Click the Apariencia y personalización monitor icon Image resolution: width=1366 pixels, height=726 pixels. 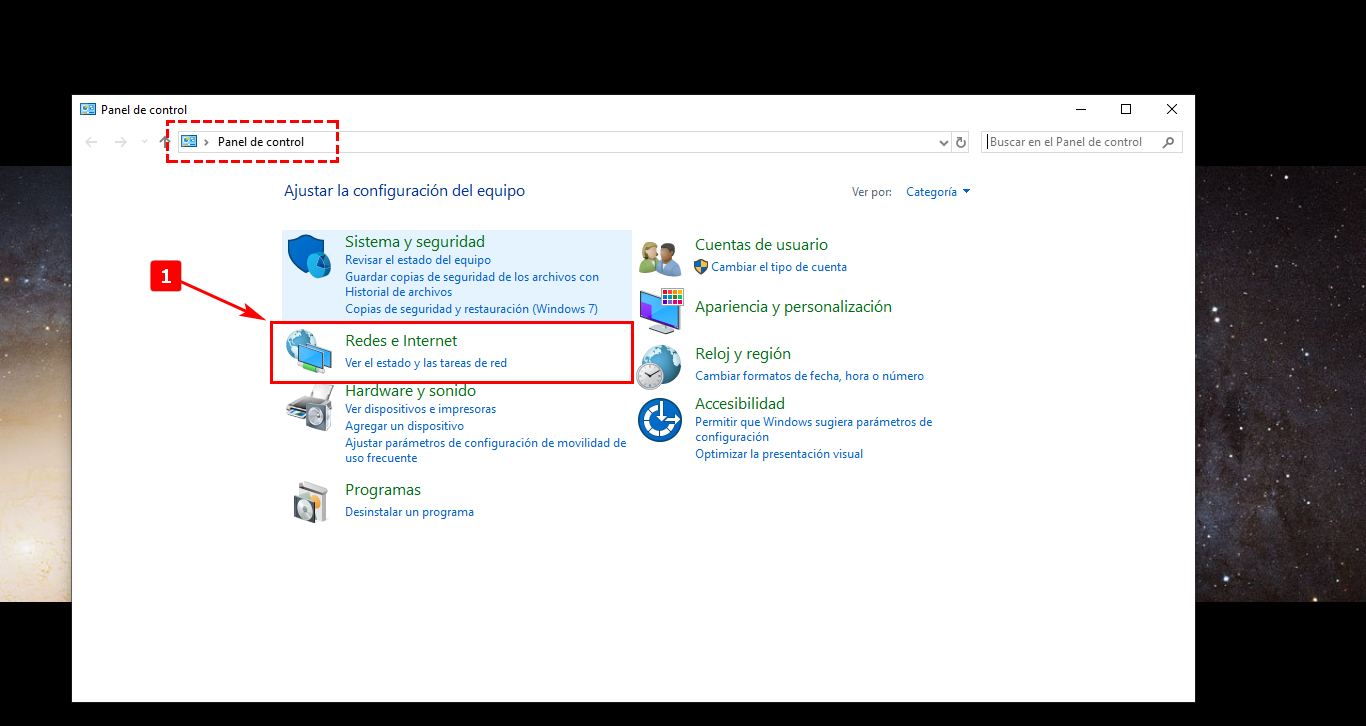click(x=660, y=311)
